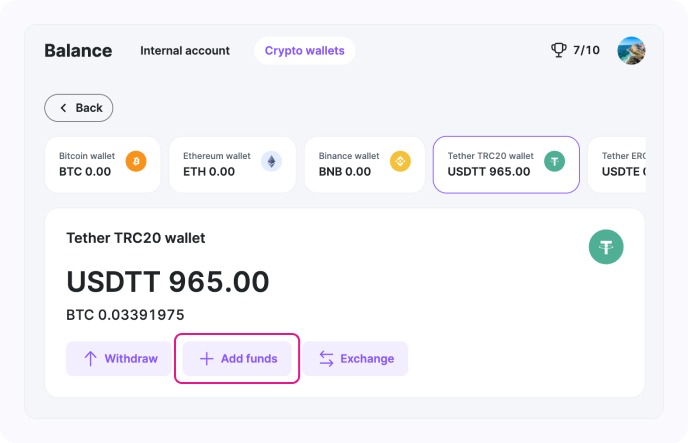Choose the Binance wallet card
Viewport: 688px width, 443px height.
tap(364, 164)
